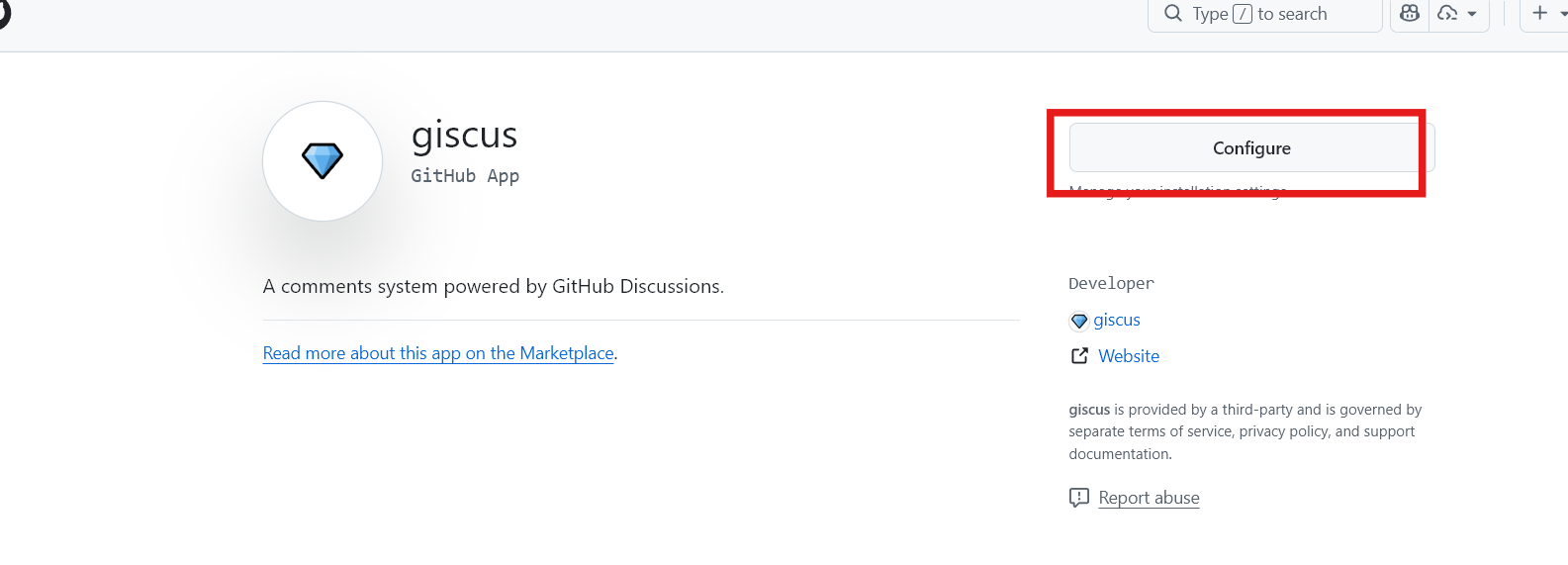The width and height of the screenshot is (1568, 565).
Task: Click the large giscus gem avatar
Action: 323,160
